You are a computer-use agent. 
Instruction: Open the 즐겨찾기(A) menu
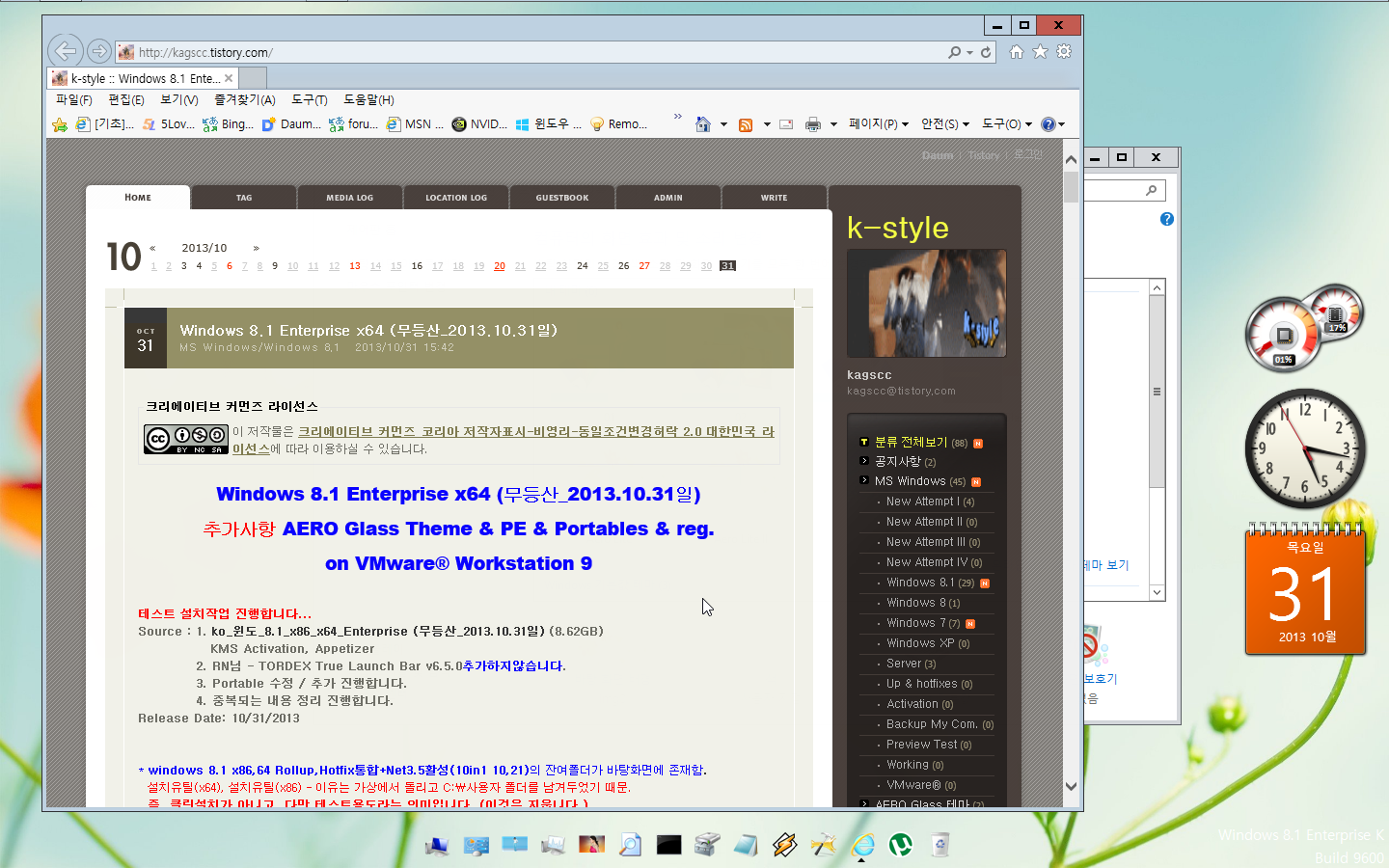[x=245, y=99]
